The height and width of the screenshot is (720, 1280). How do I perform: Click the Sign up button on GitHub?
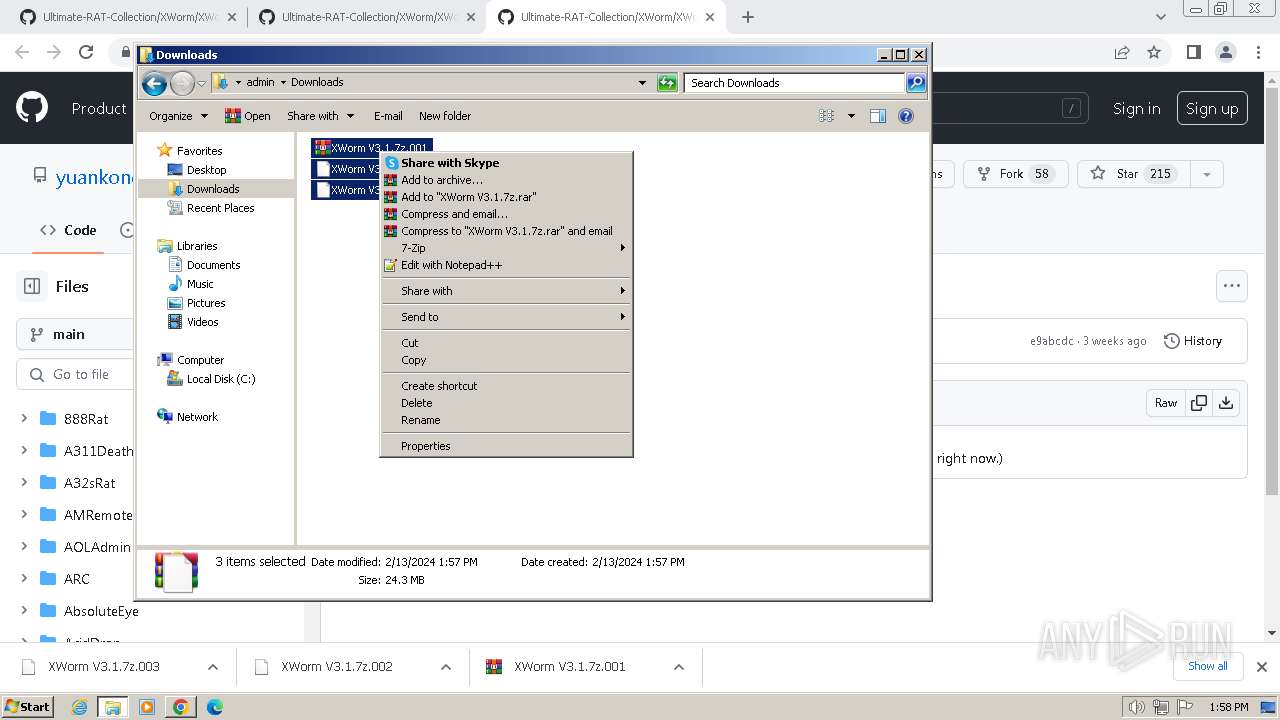[x=1212, y=108]
